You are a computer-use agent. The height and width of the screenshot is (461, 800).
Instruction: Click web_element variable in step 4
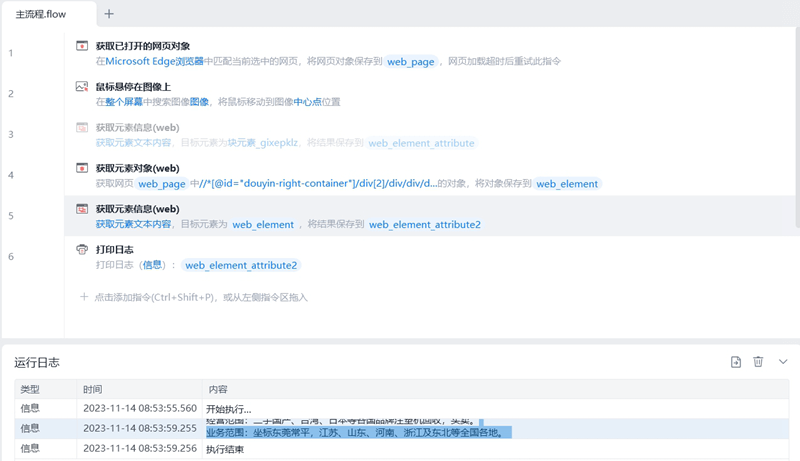click(x=567, y=184)
